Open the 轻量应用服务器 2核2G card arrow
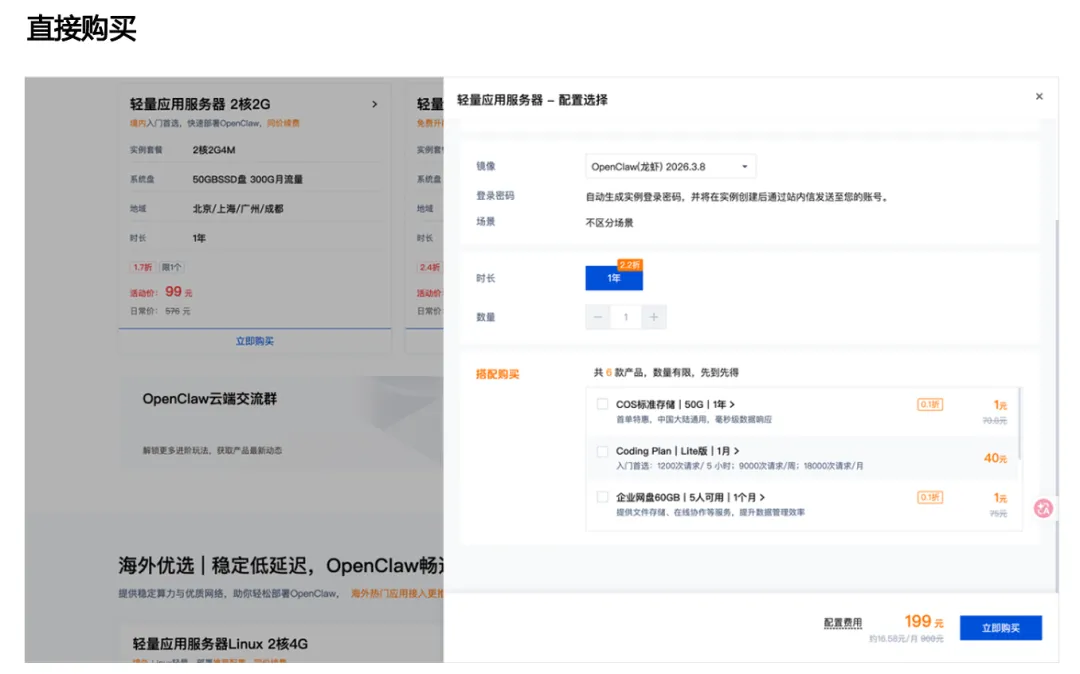Viewport: 1080px width, 674px height. (x=375, y=104)
